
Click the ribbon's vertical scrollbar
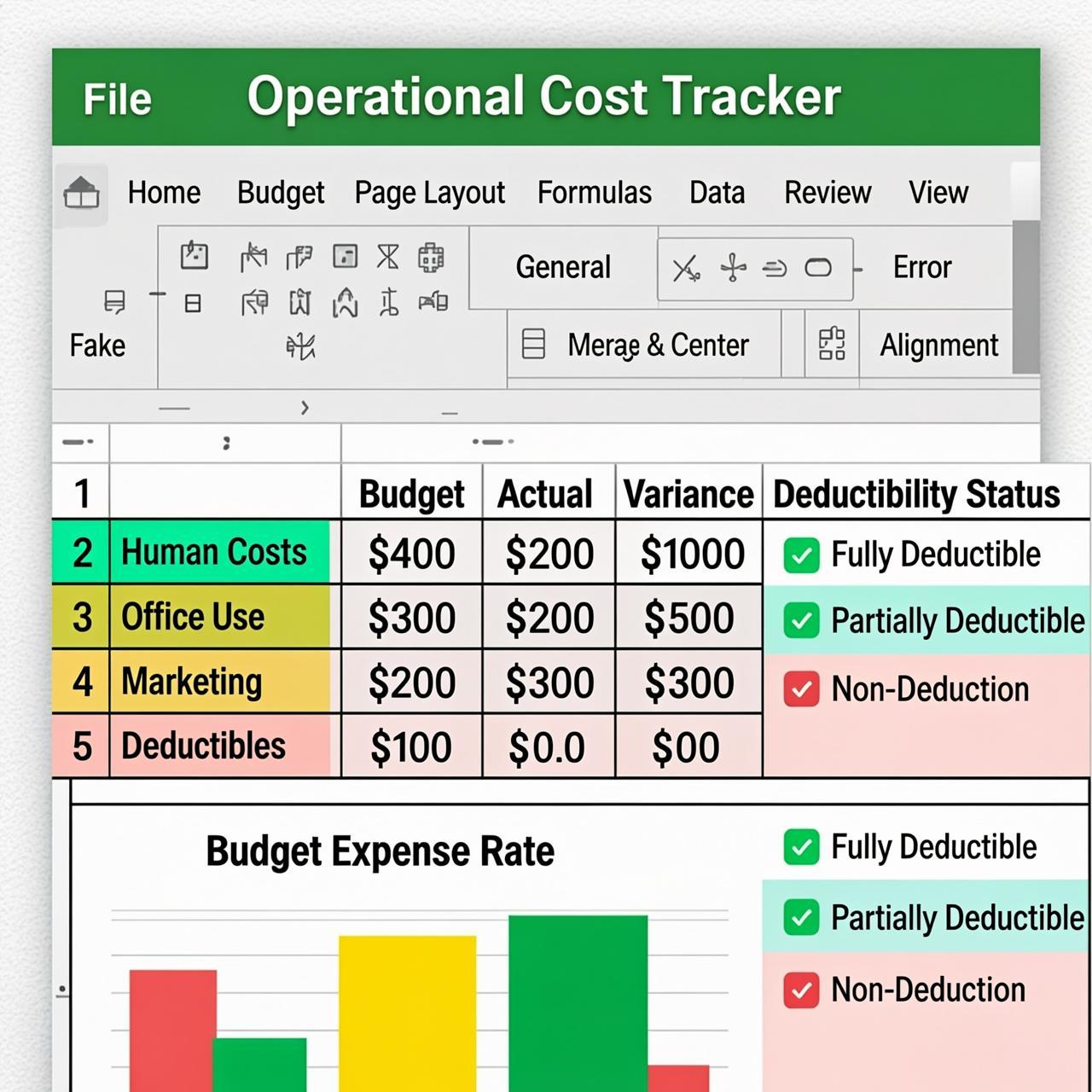click(1025, 295)
